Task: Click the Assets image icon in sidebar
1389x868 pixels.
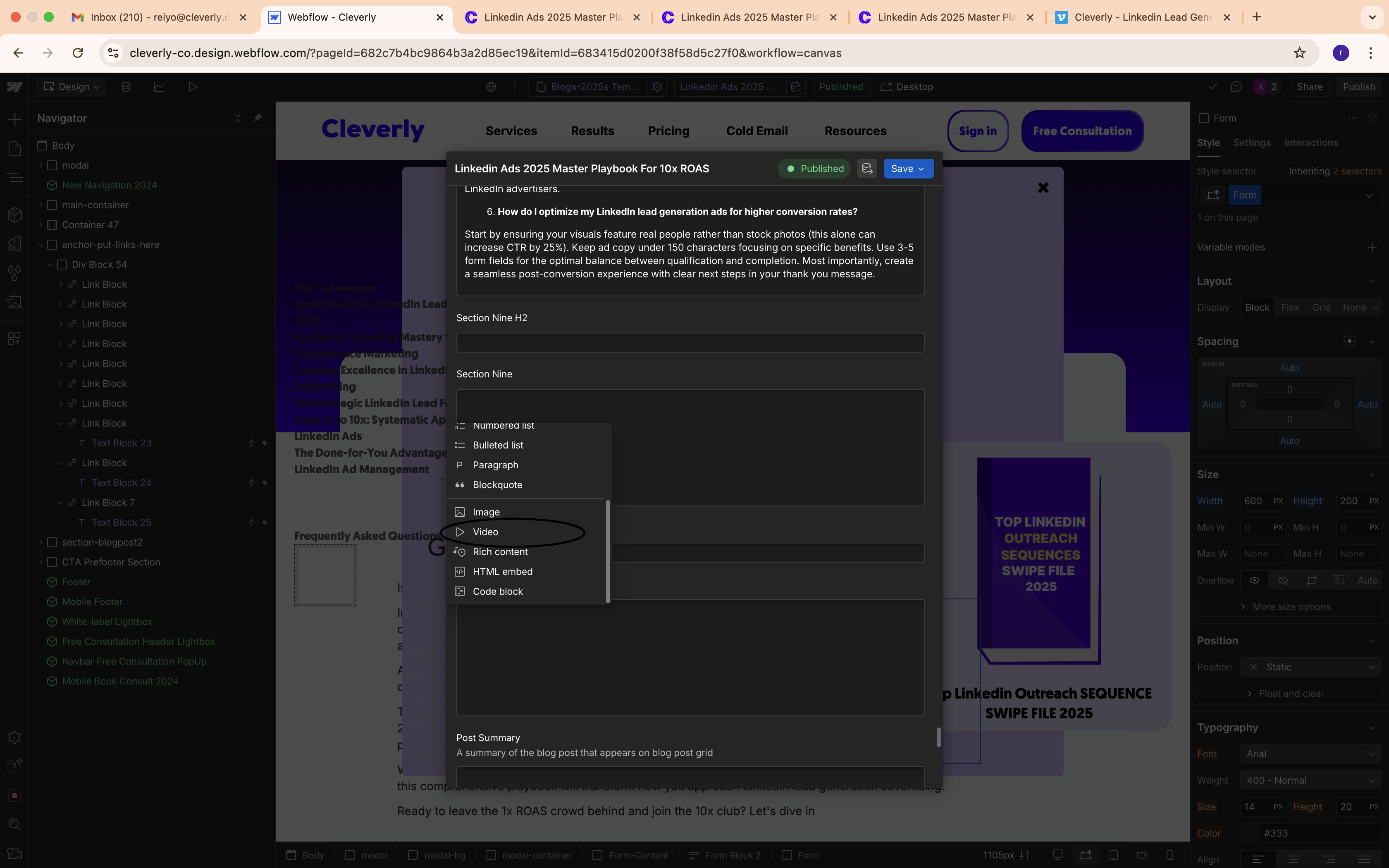Action: pos(15,302)
